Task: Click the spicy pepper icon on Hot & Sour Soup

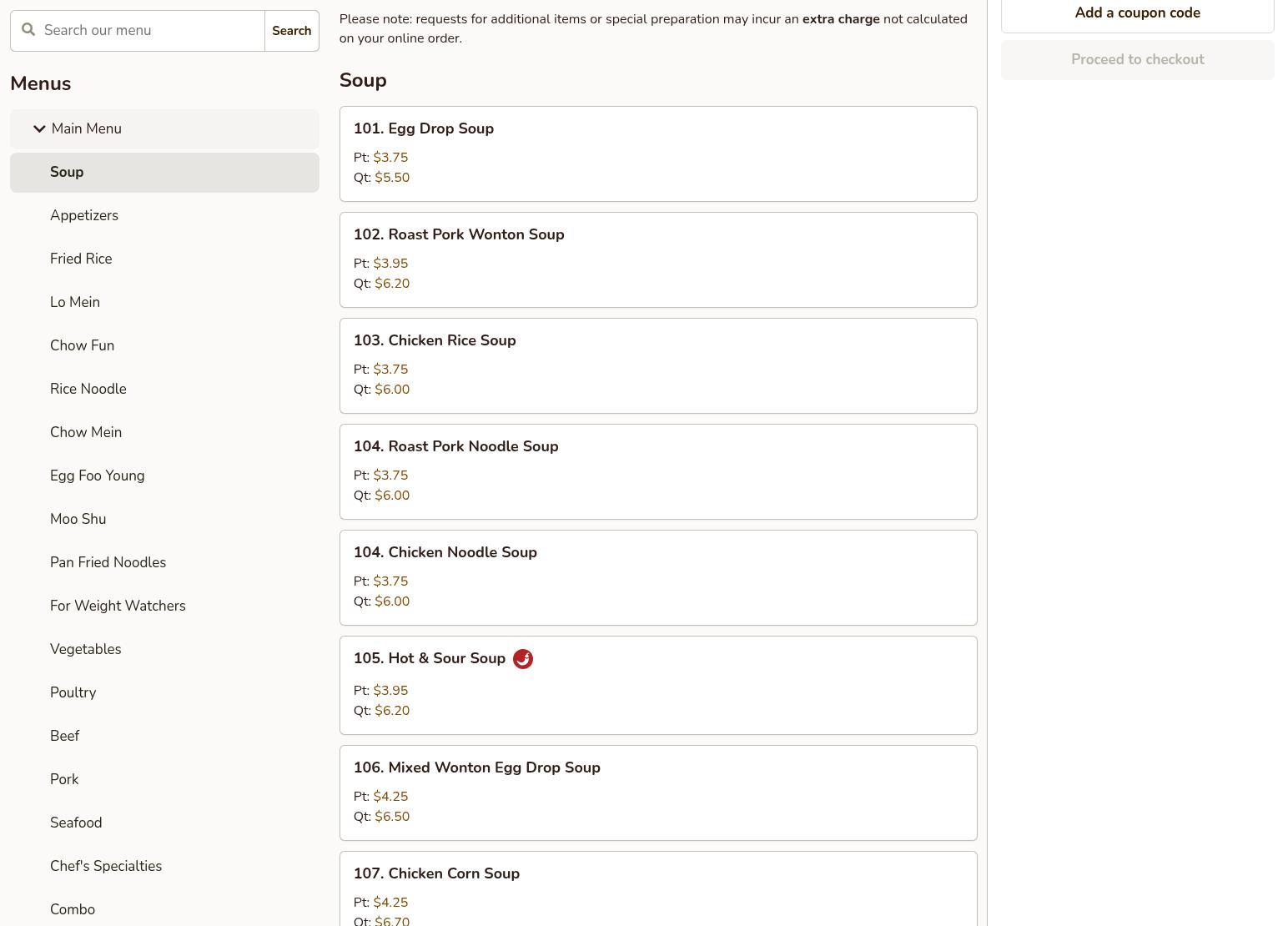Action: pyautogui.click(x=522, y=659)
